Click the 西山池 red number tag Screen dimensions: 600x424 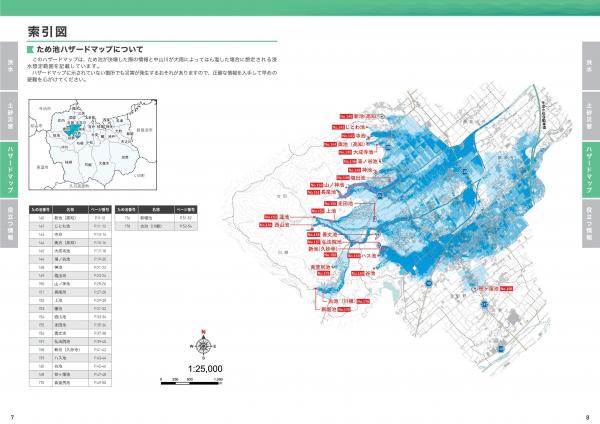[x=265, y=225]
